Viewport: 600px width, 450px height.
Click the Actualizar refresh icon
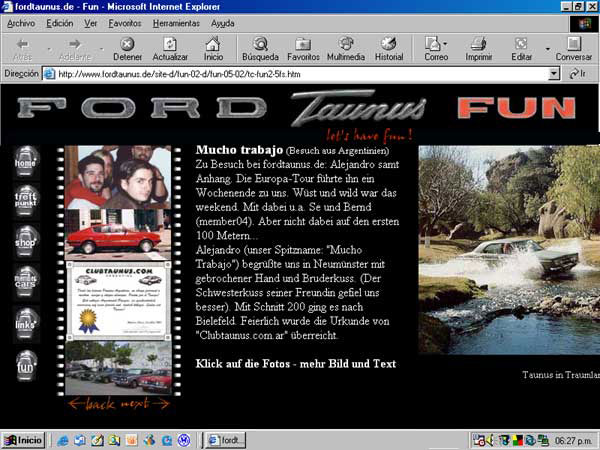[x=170, y=44]
